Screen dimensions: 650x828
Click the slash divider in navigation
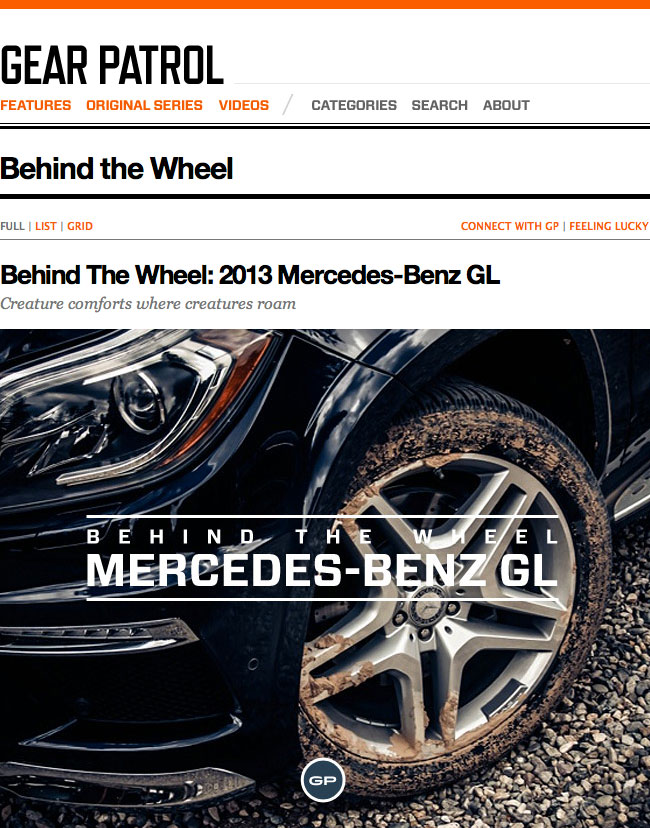click(288, 105)
